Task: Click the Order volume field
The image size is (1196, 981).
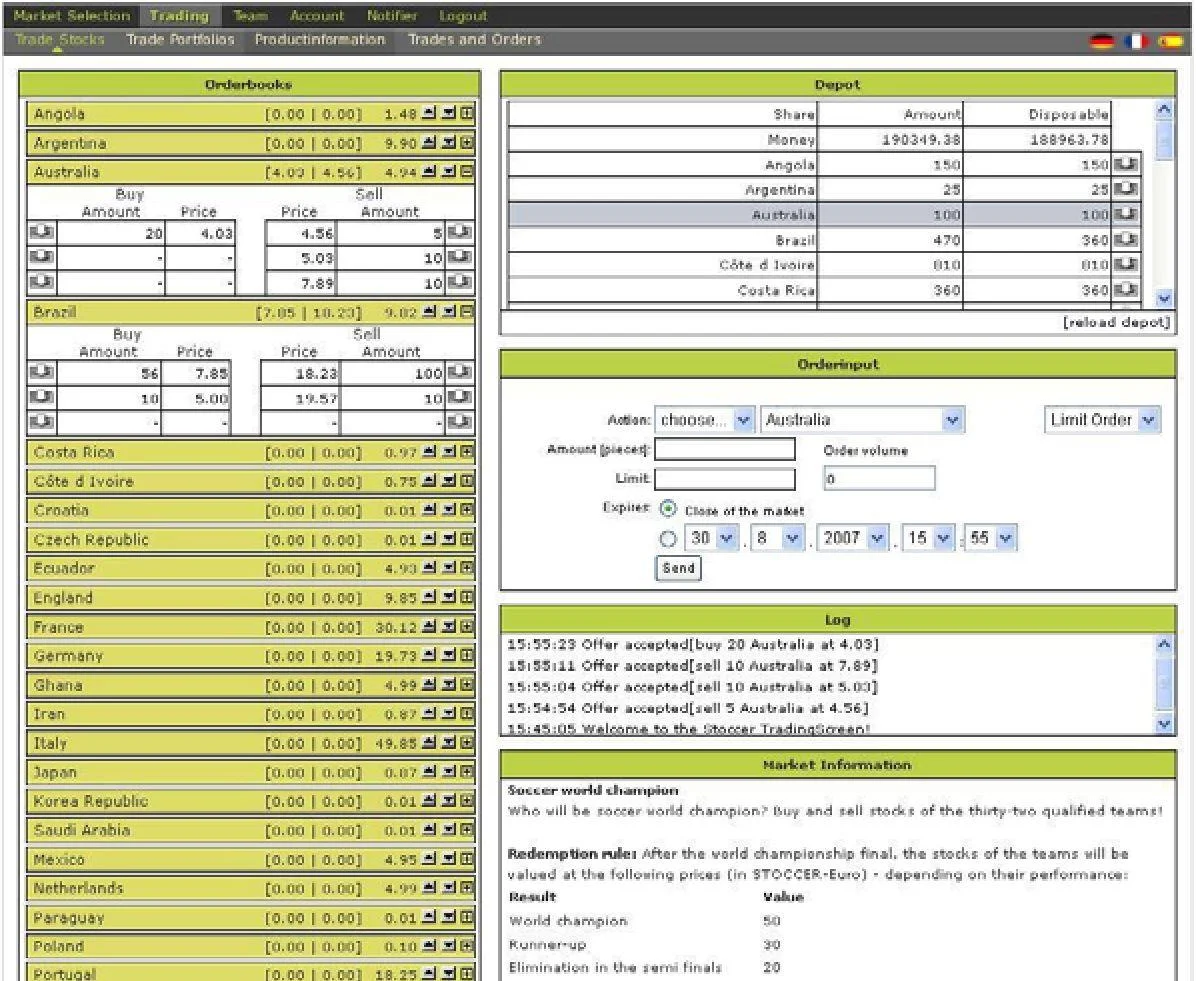Action: (879, 478)
